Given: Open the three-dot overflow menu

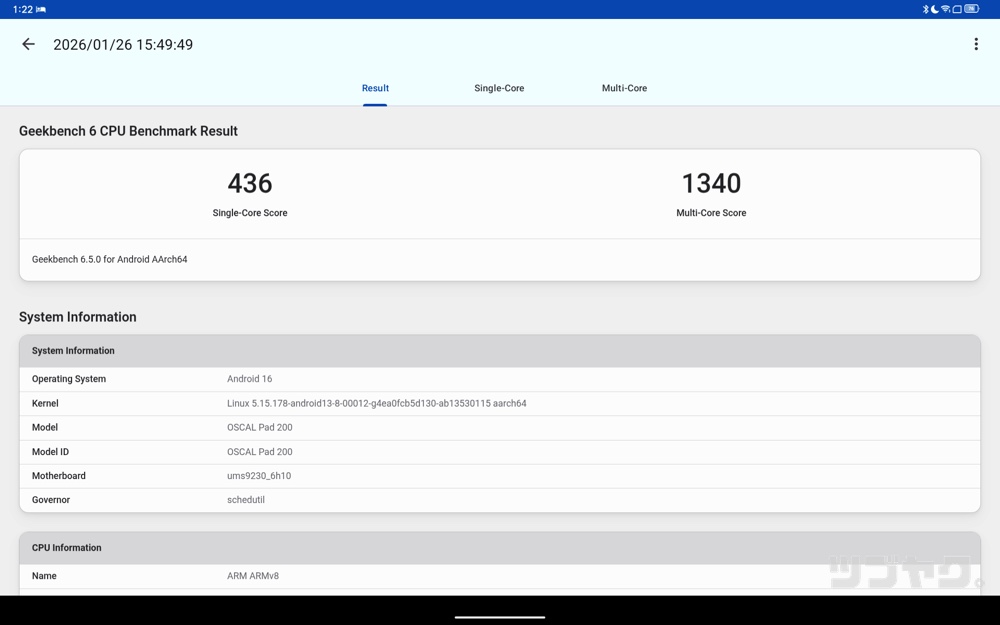Looking at the screenshot, I should click(x=977, y=44).
